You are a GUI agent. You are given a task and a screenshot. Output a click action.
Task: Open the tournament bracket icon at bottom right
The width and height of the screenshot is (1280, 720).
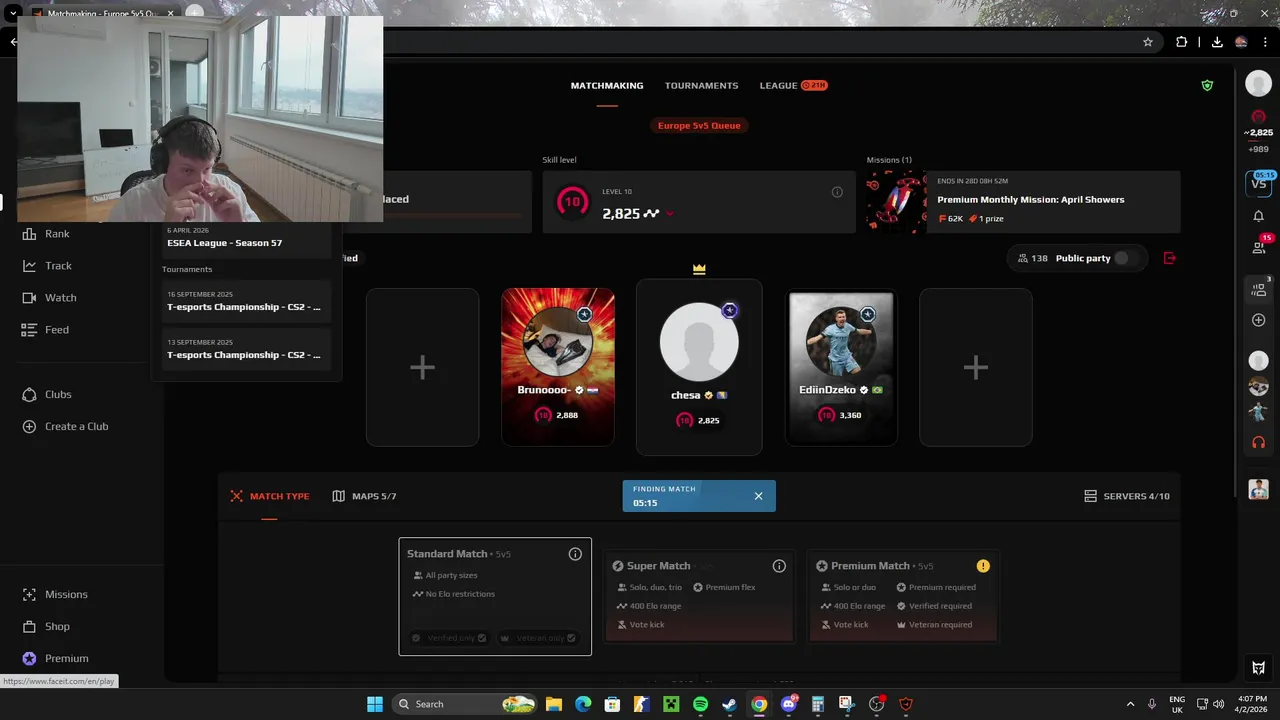(x=1259, y=668)
